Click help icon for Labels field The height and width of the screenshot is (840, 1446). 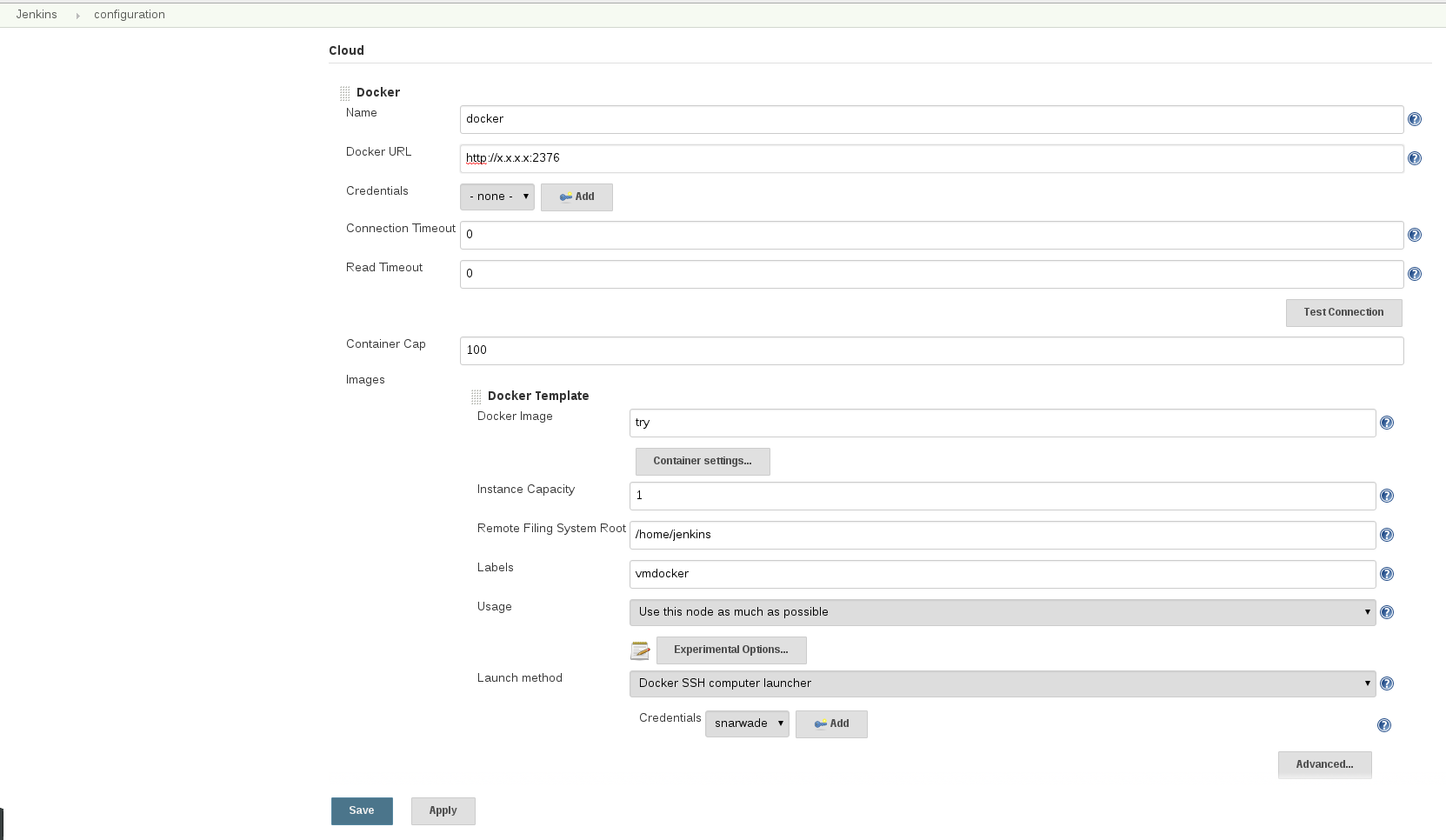tap(1387, 574)
